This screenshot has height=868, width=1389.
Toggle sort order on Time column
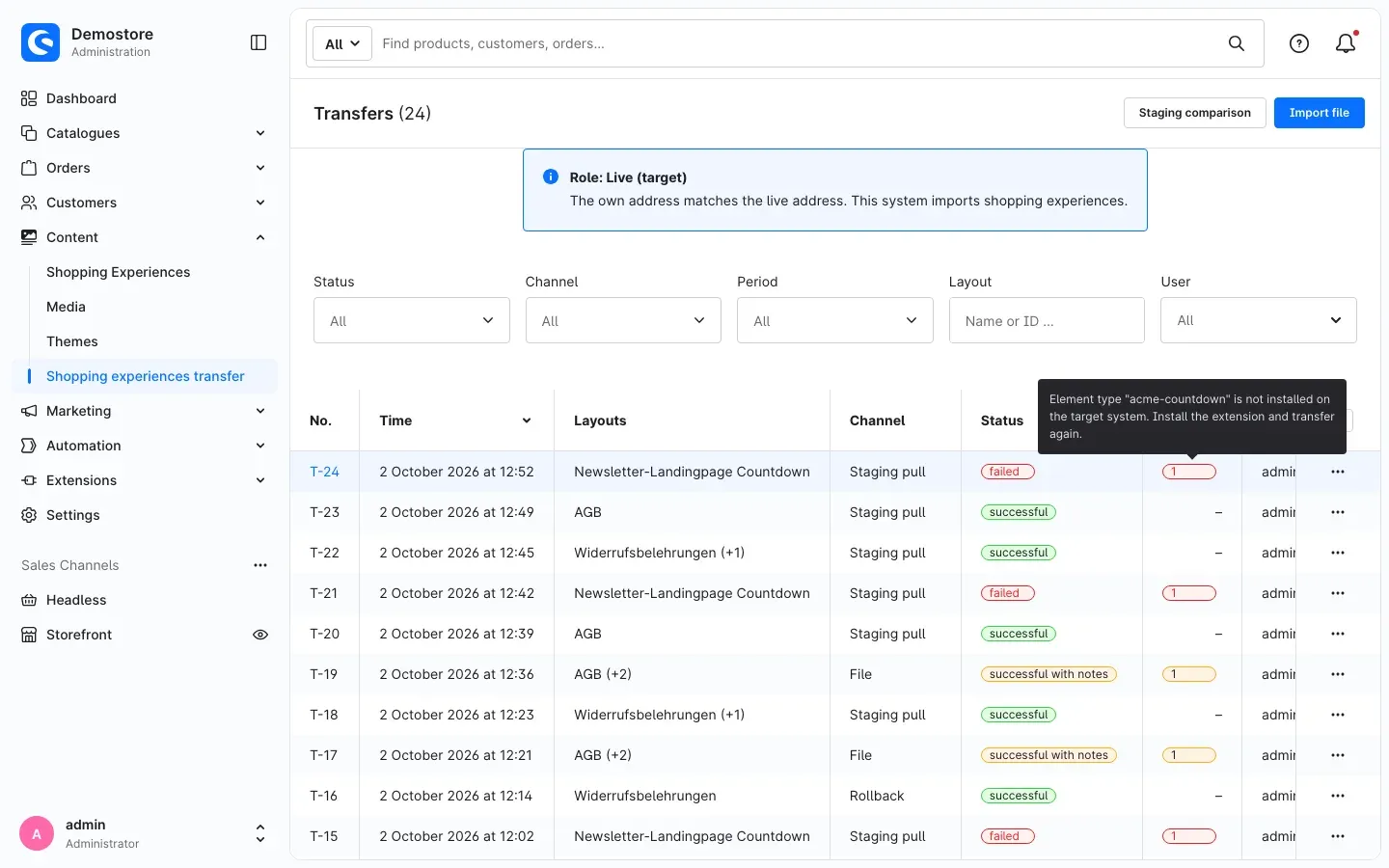527,420
